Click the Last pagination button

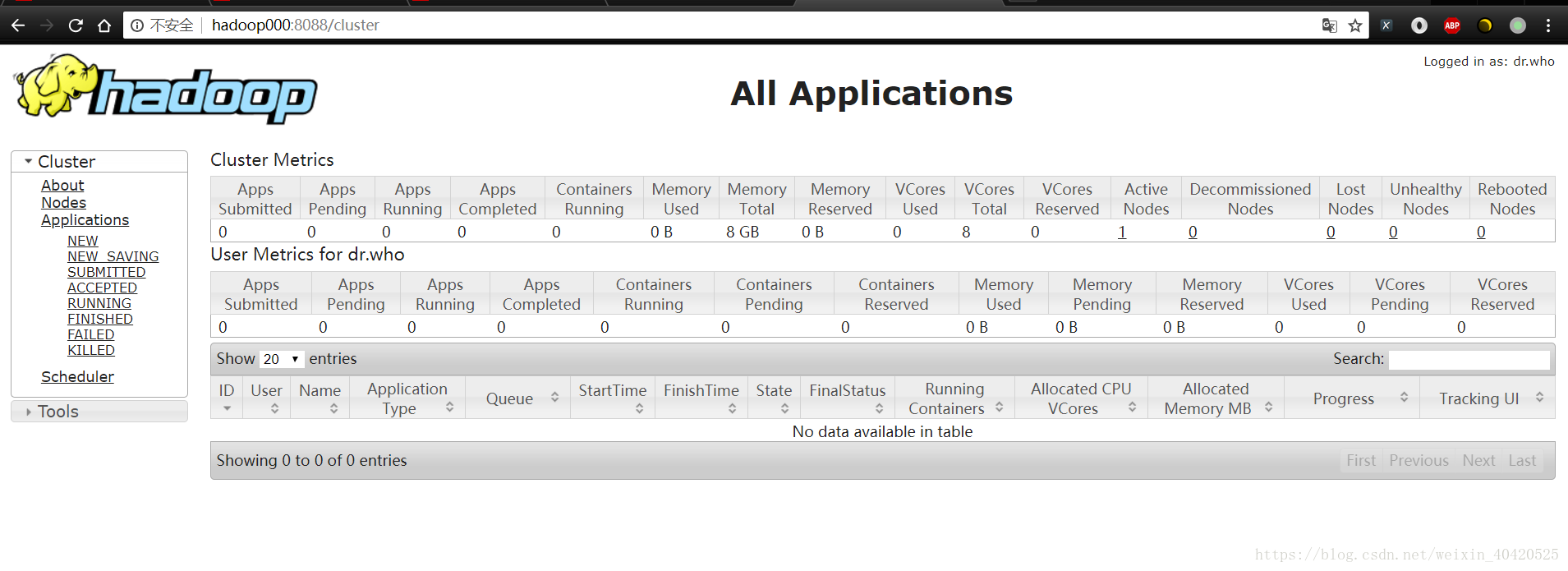(1522, 460)
